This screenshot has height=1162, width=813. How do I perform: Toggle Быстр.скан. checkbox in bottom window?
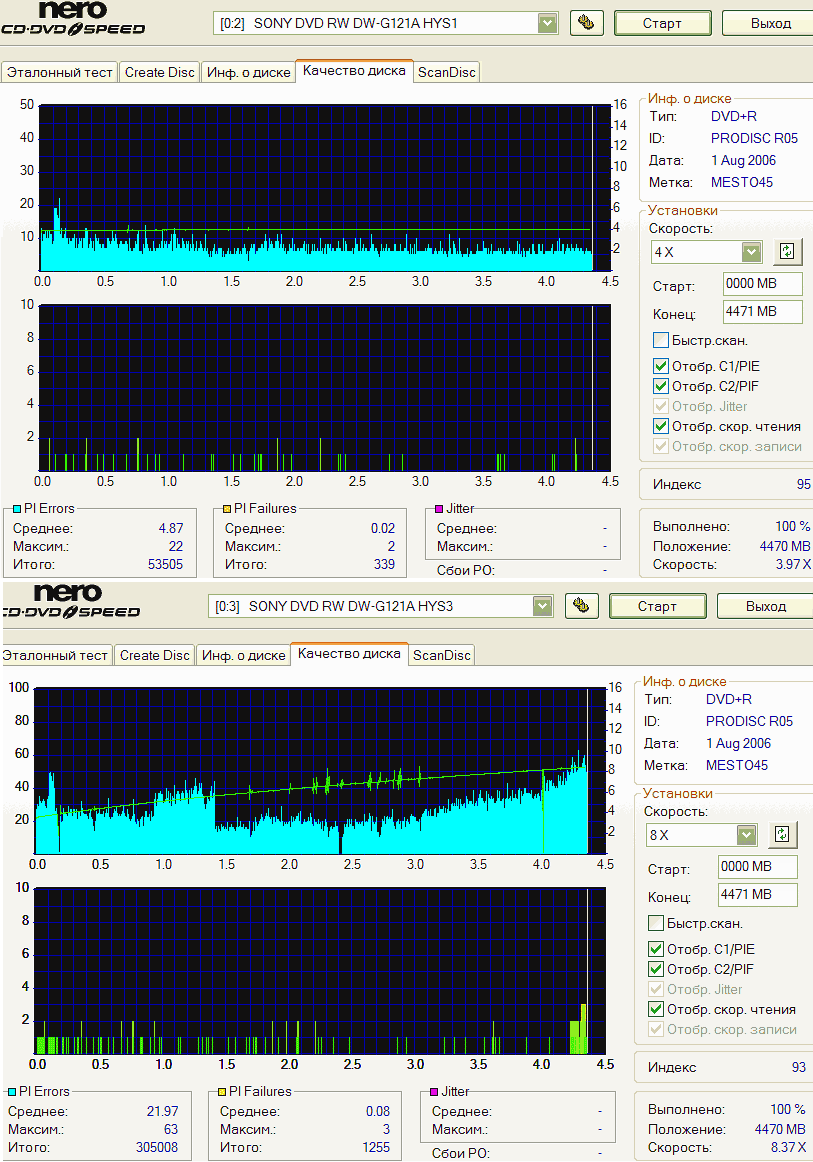tap(655, 923)
